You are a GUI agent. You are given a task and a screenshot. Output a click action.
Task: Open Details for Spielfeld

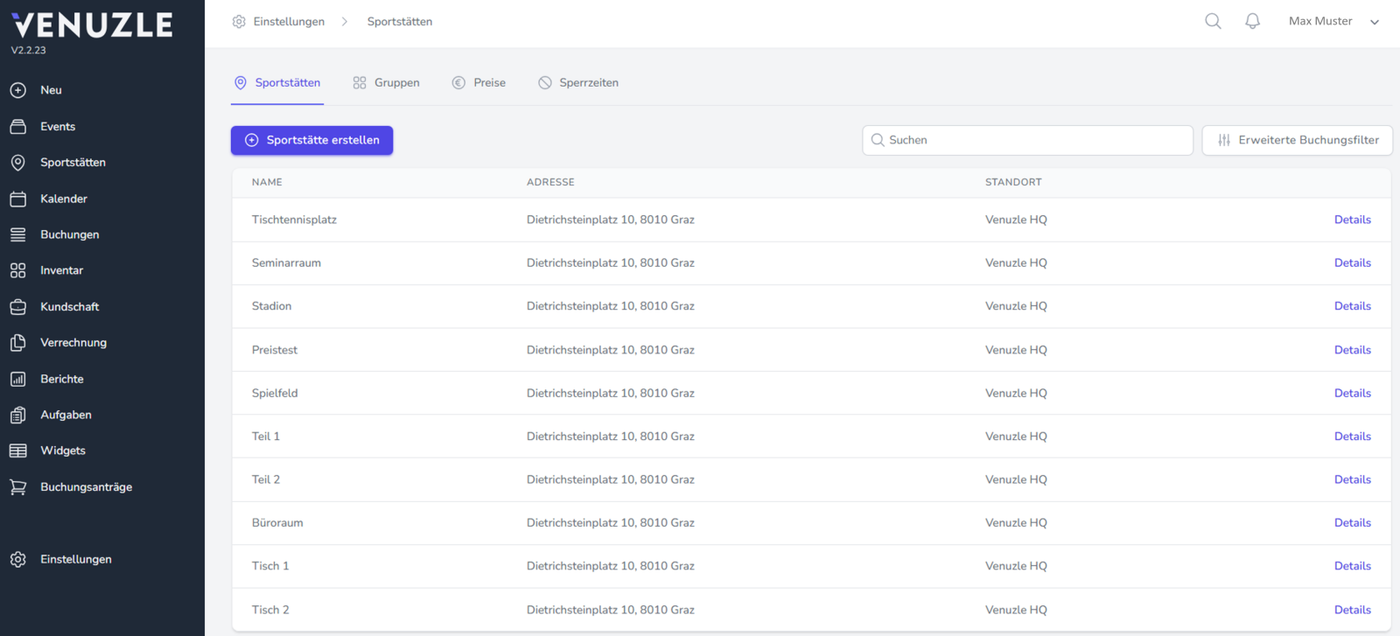pyautogui.click(x=1352, y=393)
